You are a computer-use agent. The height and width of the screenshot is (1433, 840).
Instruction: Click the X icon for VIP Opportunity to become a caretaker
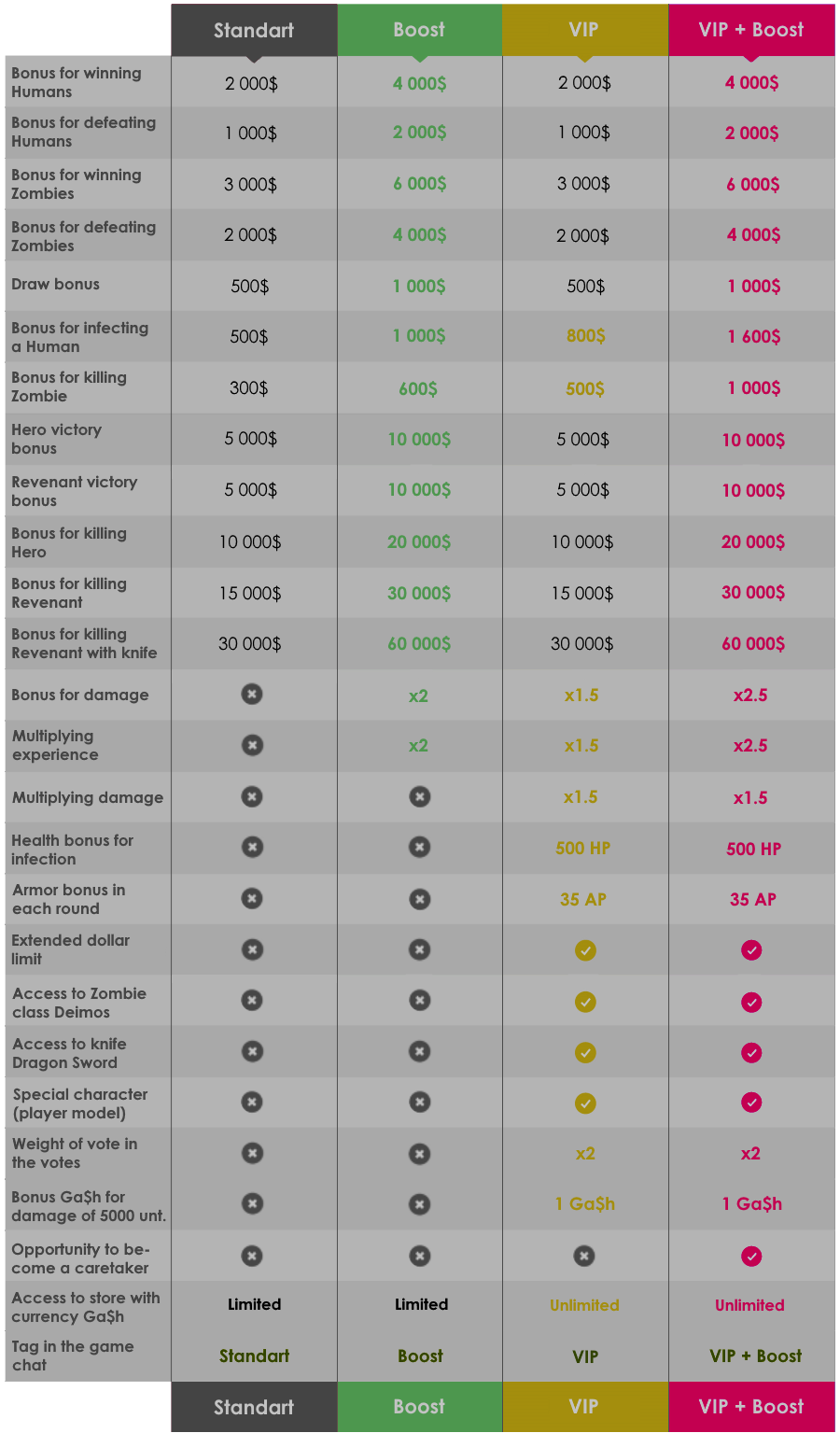584,1256
